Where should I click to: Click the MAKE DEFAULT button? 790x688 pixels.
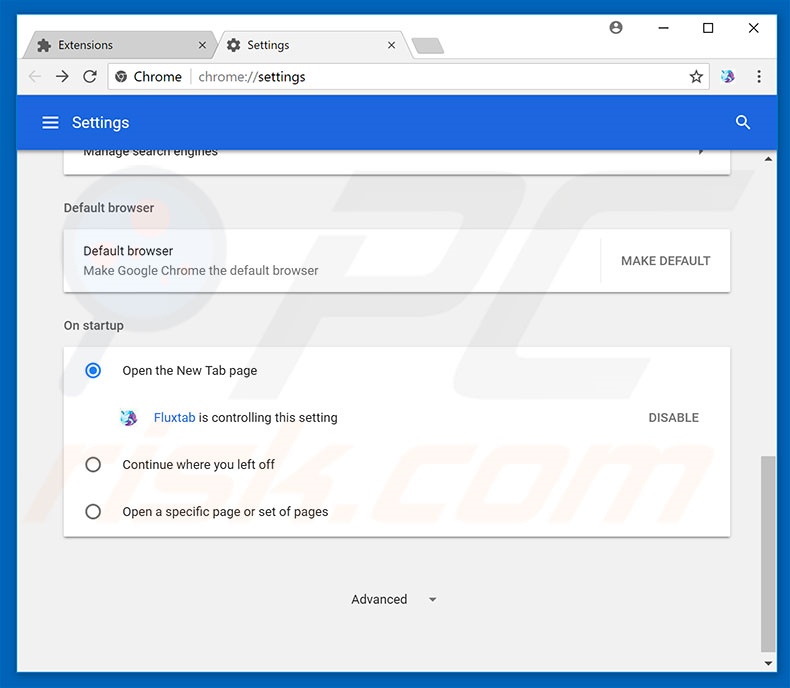pos(665,261)
